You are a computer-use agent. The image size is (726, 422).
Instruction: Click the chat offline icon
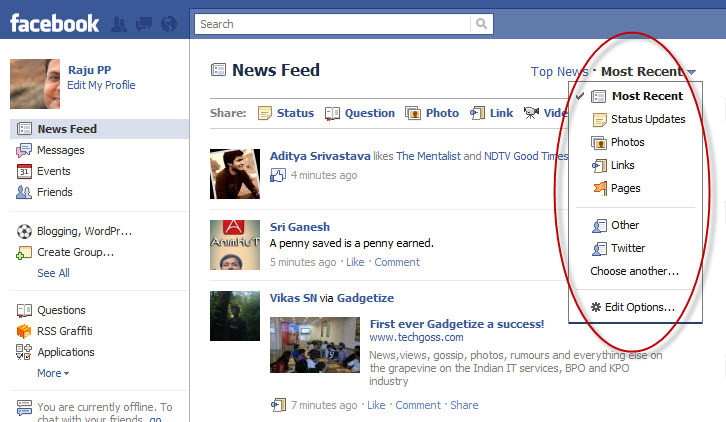click(24, 408)
